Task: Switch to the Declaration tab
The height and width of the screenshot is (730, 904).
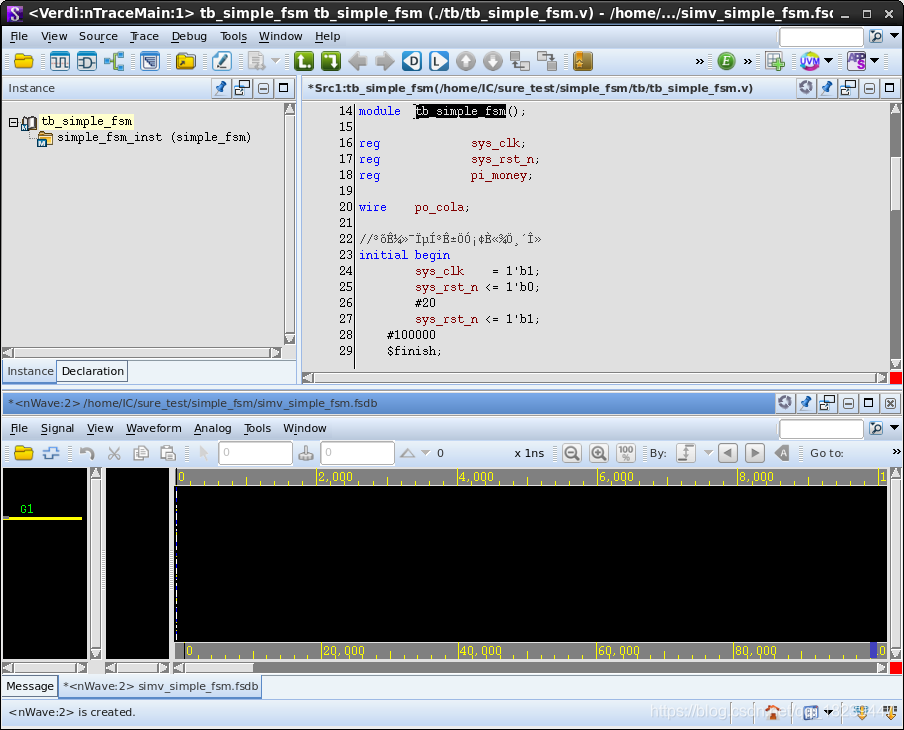Action: point(92,371)
